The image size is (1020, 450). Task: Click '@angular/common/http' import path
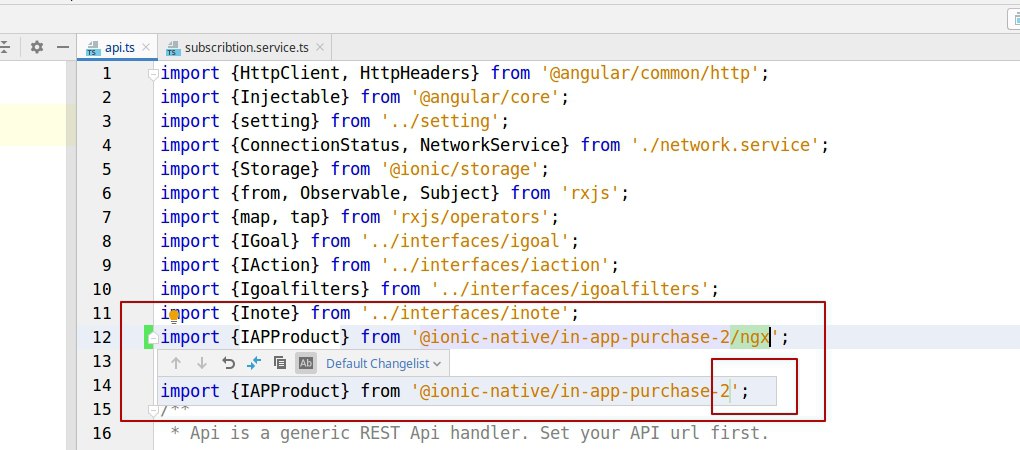click(650, 73)
